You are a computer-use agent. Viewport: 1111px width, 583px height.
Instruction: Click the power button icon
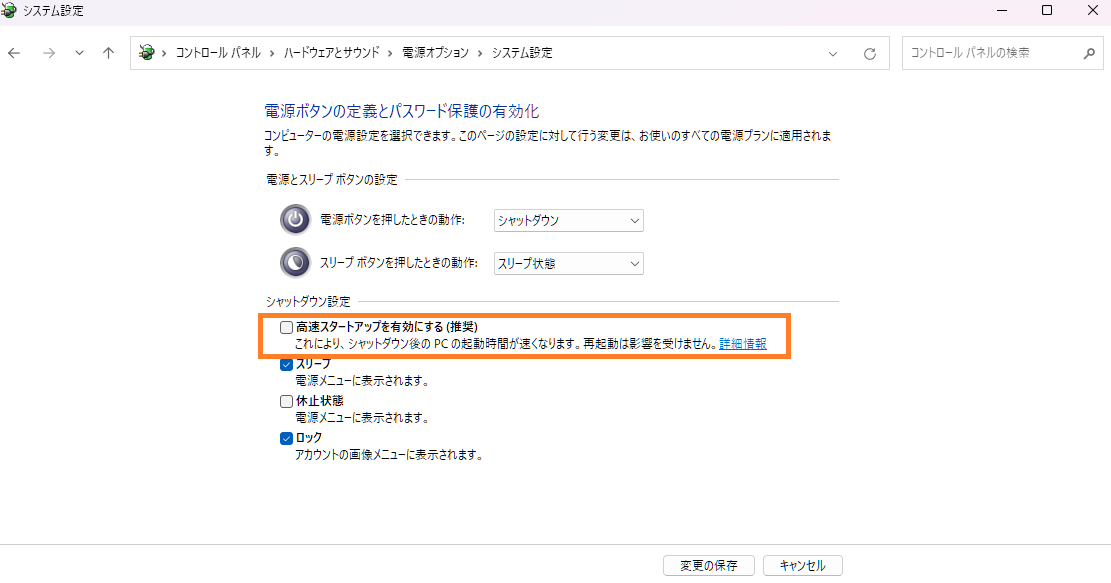tap(295, 220)
